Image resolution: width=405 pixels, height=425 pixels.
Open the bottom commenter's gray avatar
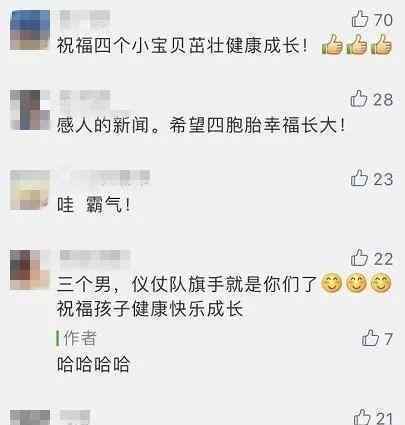click(x=30, y=417)
